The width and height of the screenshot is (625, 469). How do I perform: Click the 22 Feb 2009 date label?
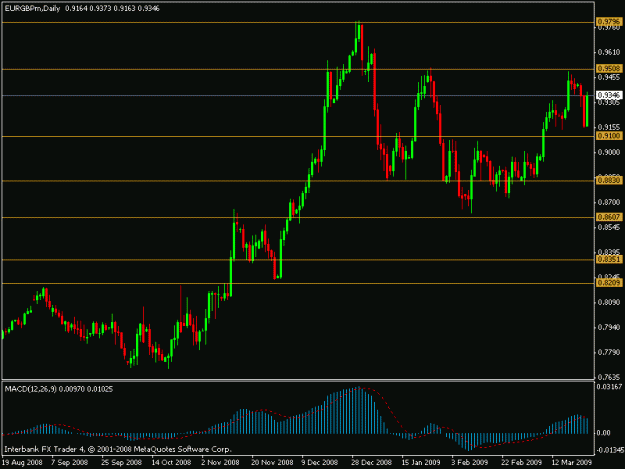pos(521,463)
